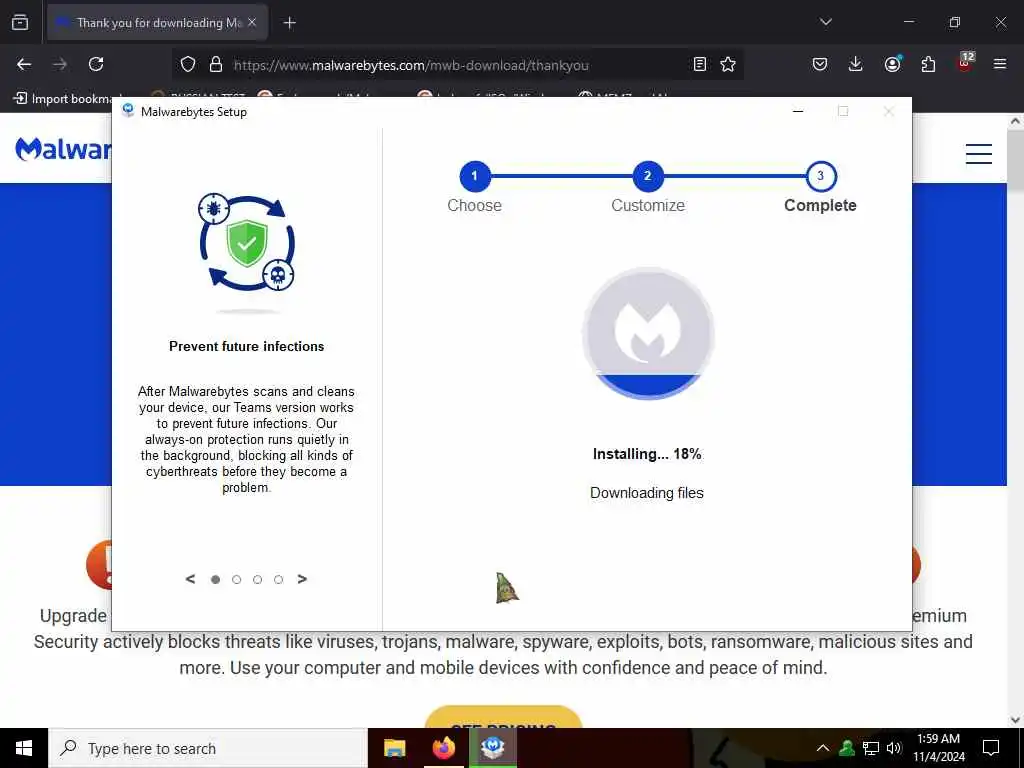Click step 3 Complete circle
1024x768 pixels.
click(x=820, y=176)
